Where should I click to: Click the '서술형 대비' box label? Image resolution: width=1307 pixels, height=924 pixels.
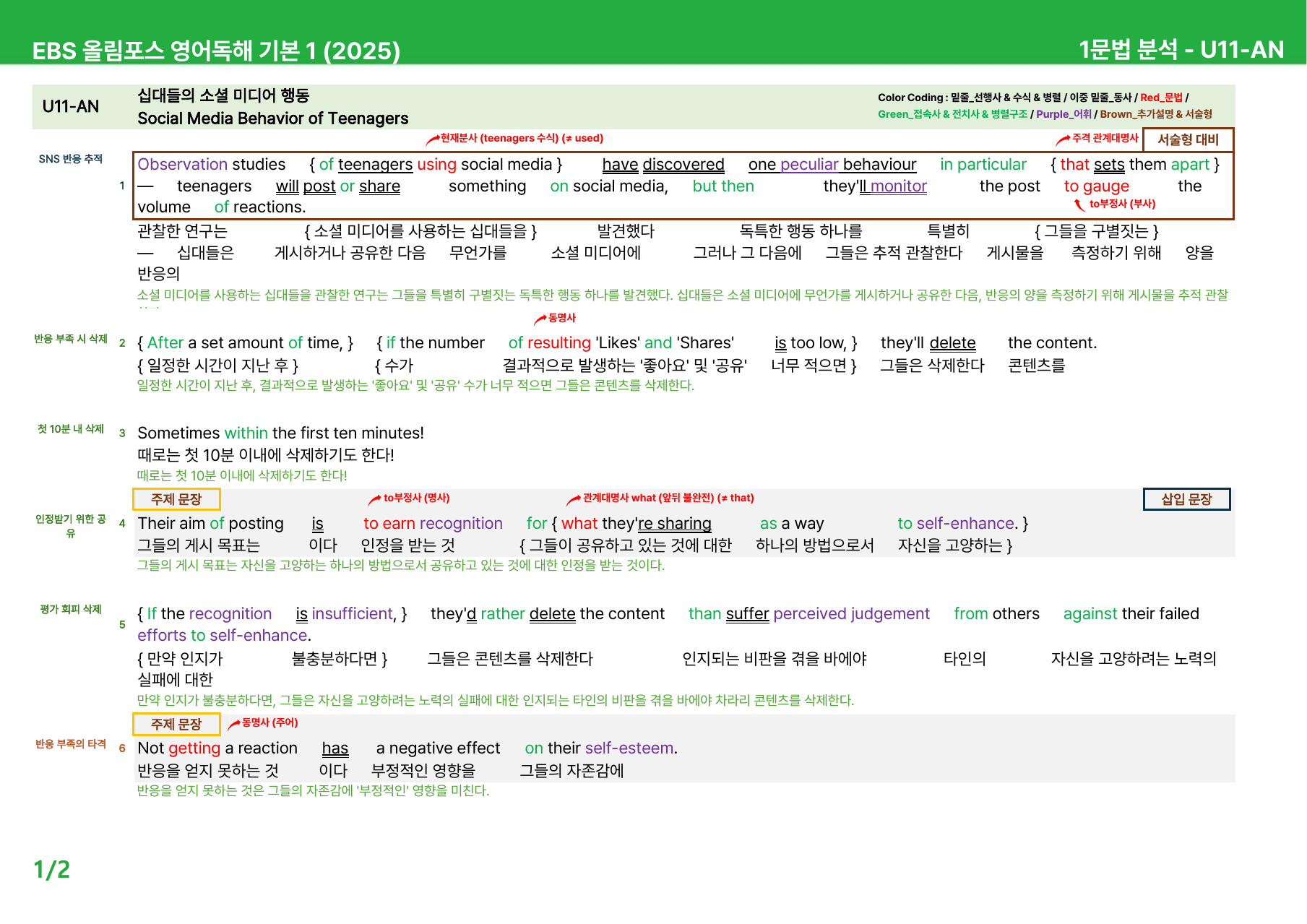click(1188, 139)
